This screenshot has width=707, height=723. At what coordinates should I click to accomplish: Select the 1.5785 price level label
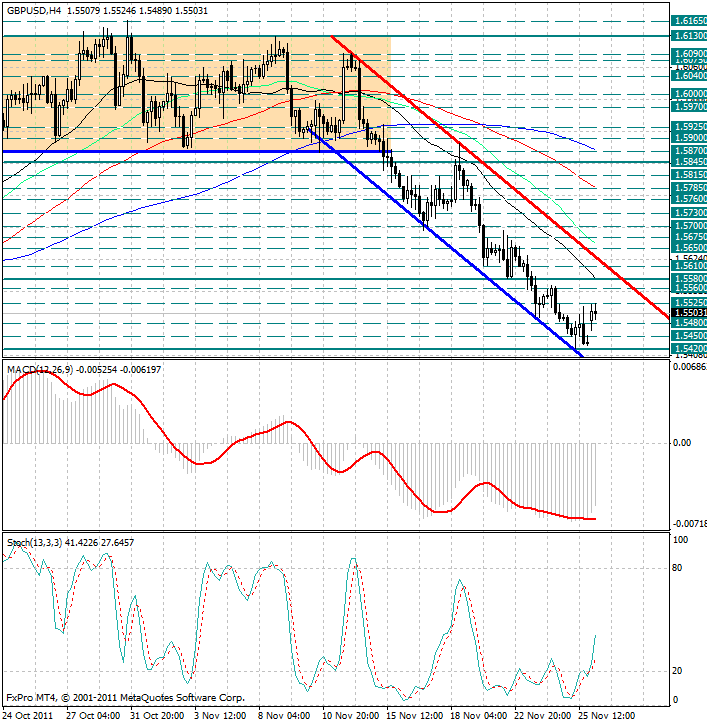(x=689, y=188)
